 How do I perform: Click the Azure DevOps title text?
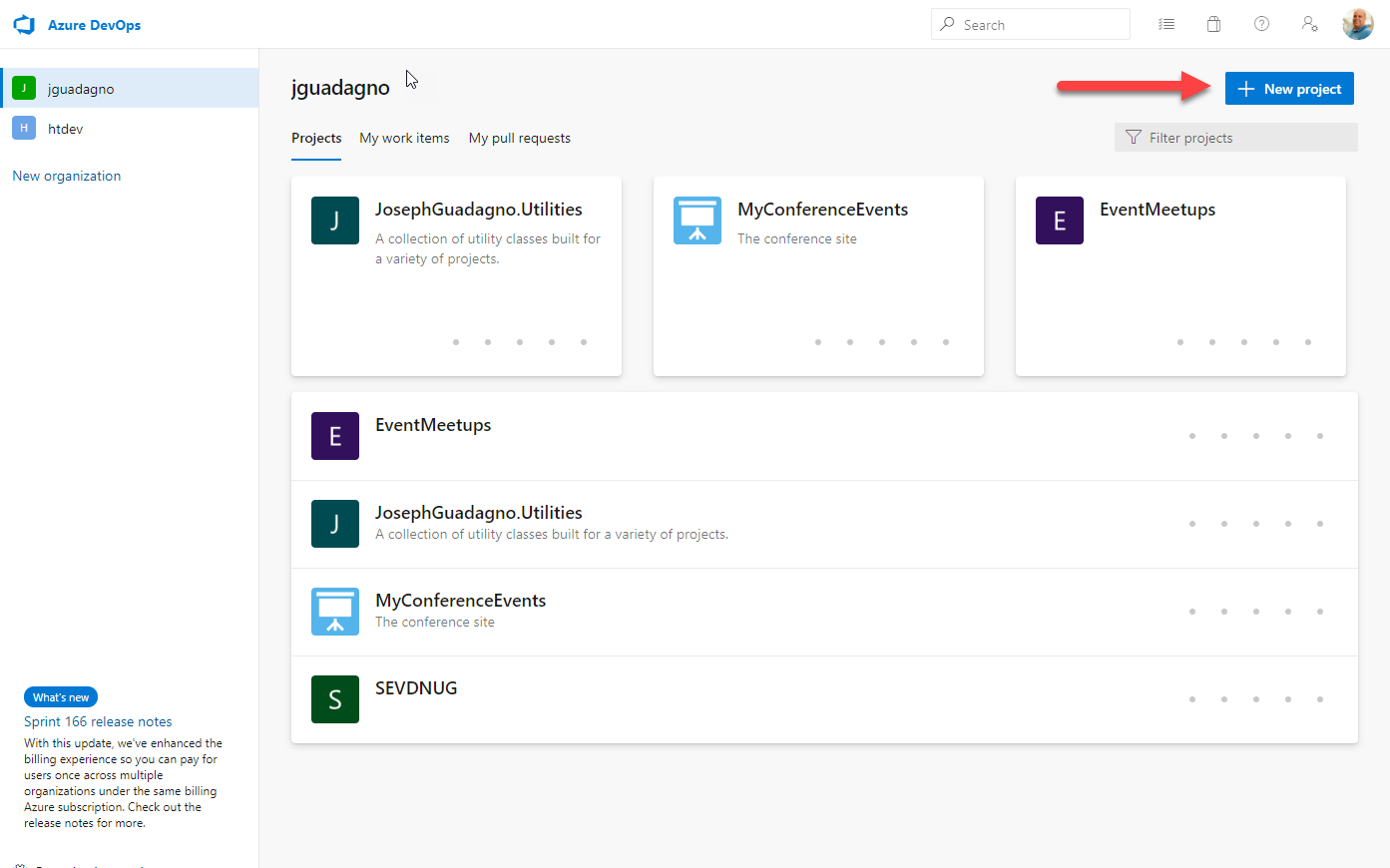[94, 25]
